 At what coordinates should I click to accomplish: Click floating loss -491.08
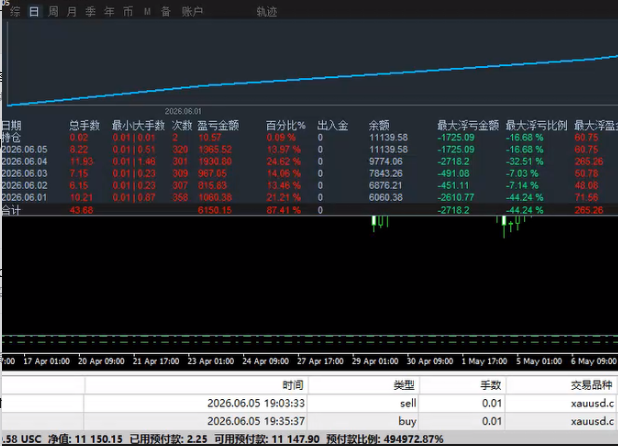tap(453, 173)
